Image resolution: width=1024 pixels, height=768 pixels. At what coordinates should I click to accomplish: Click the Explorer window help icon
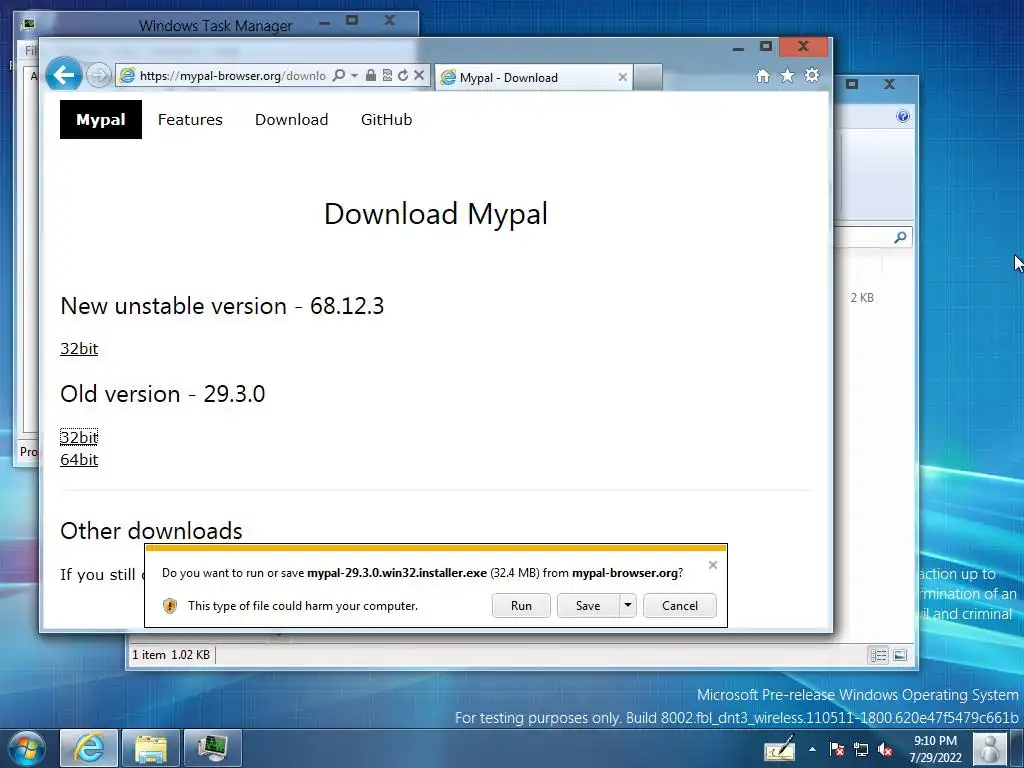(903, 116)
